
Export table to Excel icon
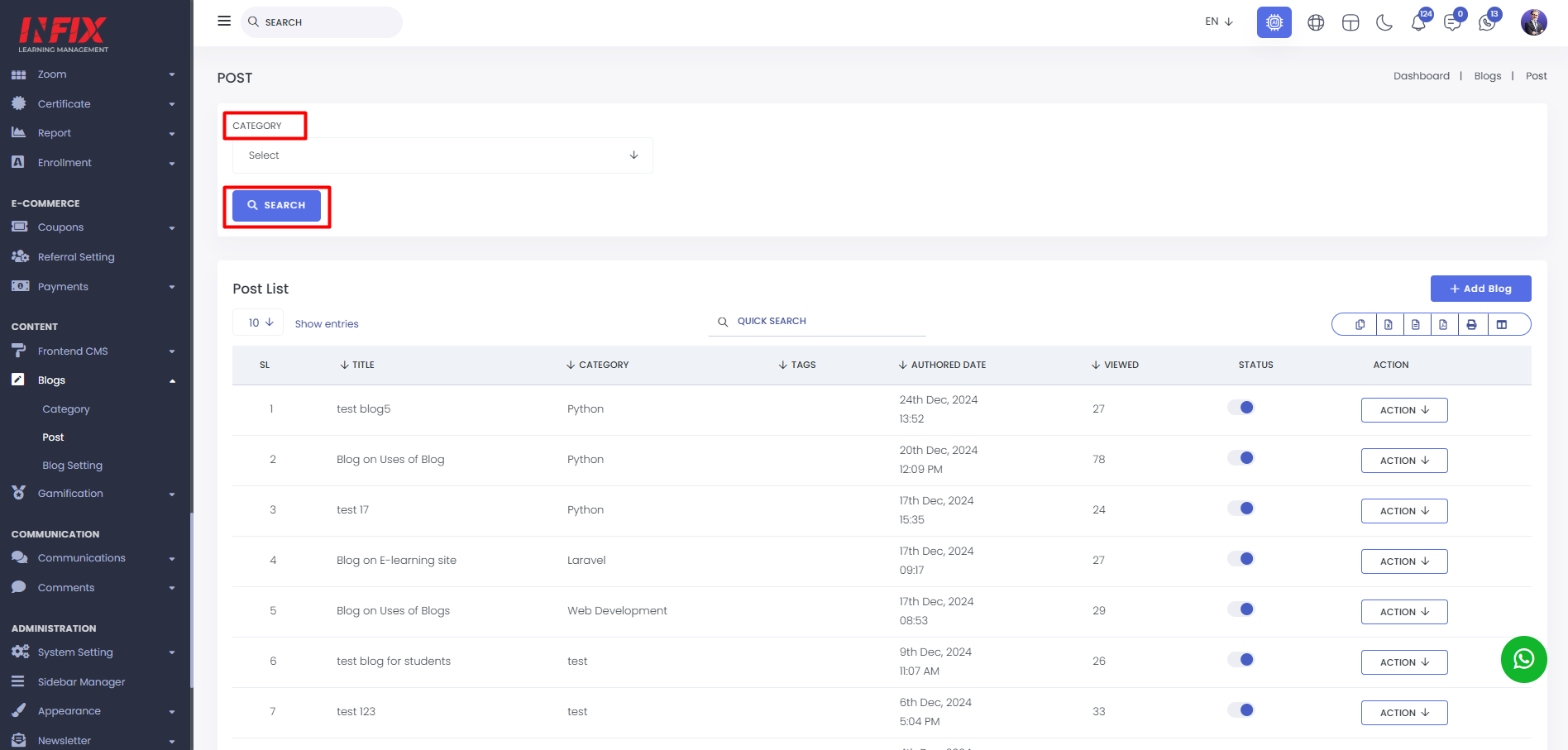click(x=1389, y=325)
